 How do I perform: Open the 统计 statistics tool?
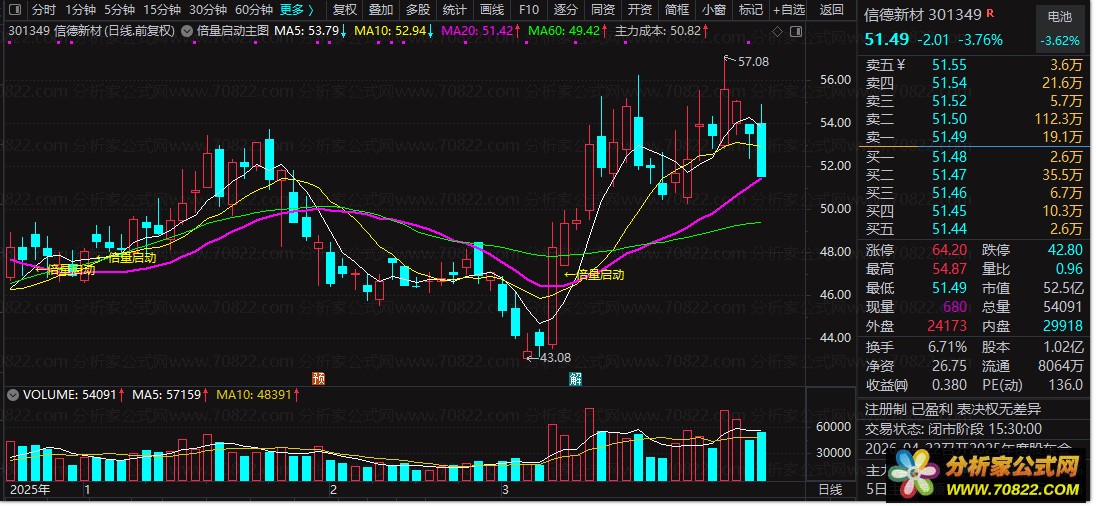click(x=455, y=10)
